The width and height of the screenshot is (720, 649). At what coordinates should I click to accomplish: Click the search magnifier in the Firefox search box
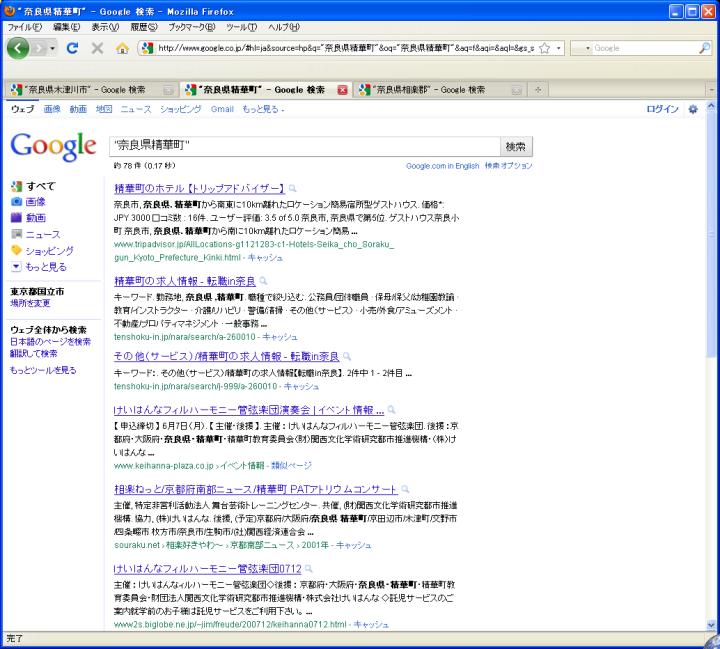tap(704, 48)
